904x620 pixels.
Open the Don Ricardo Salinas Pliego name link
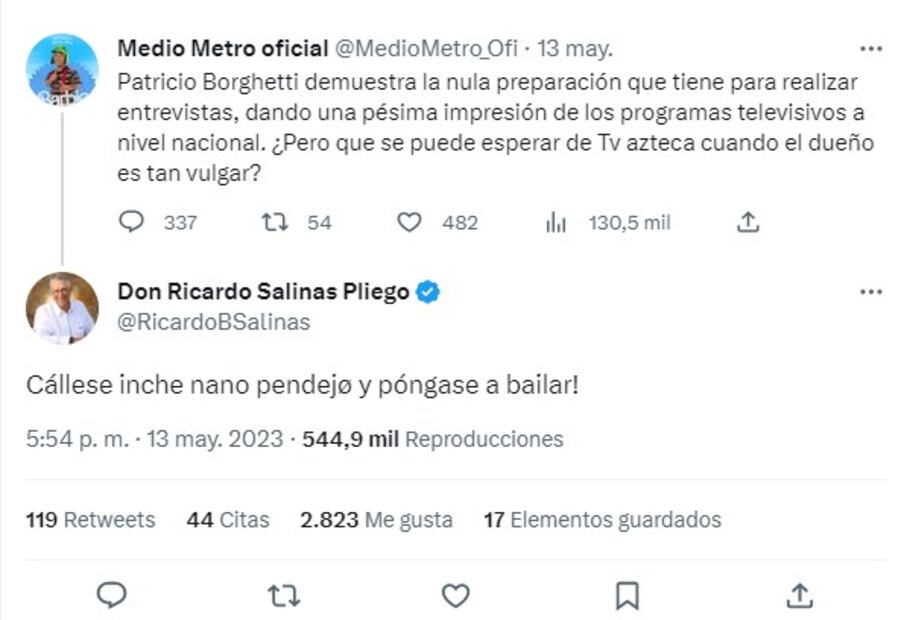click(264, 292)
